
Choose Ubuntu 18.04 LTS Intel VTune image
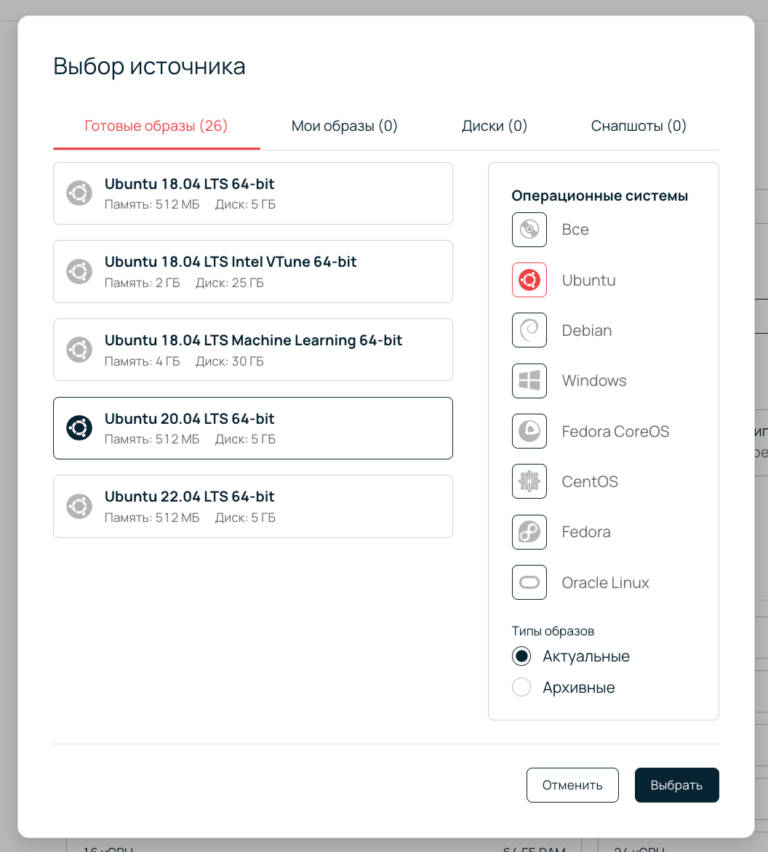[252, 271]
